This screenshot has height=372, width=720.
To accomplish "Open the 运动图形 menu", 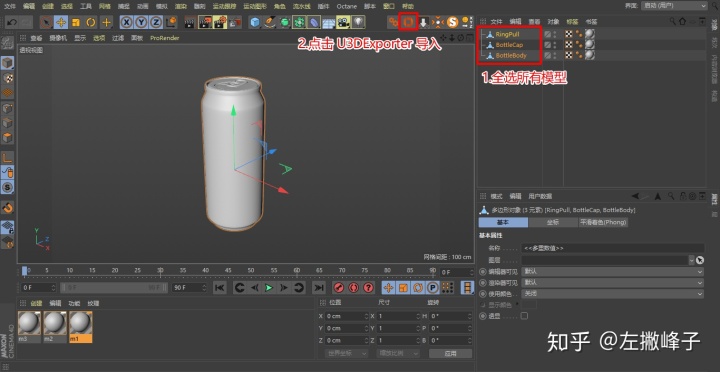I will pyautogui.click(x=255, y=6).
